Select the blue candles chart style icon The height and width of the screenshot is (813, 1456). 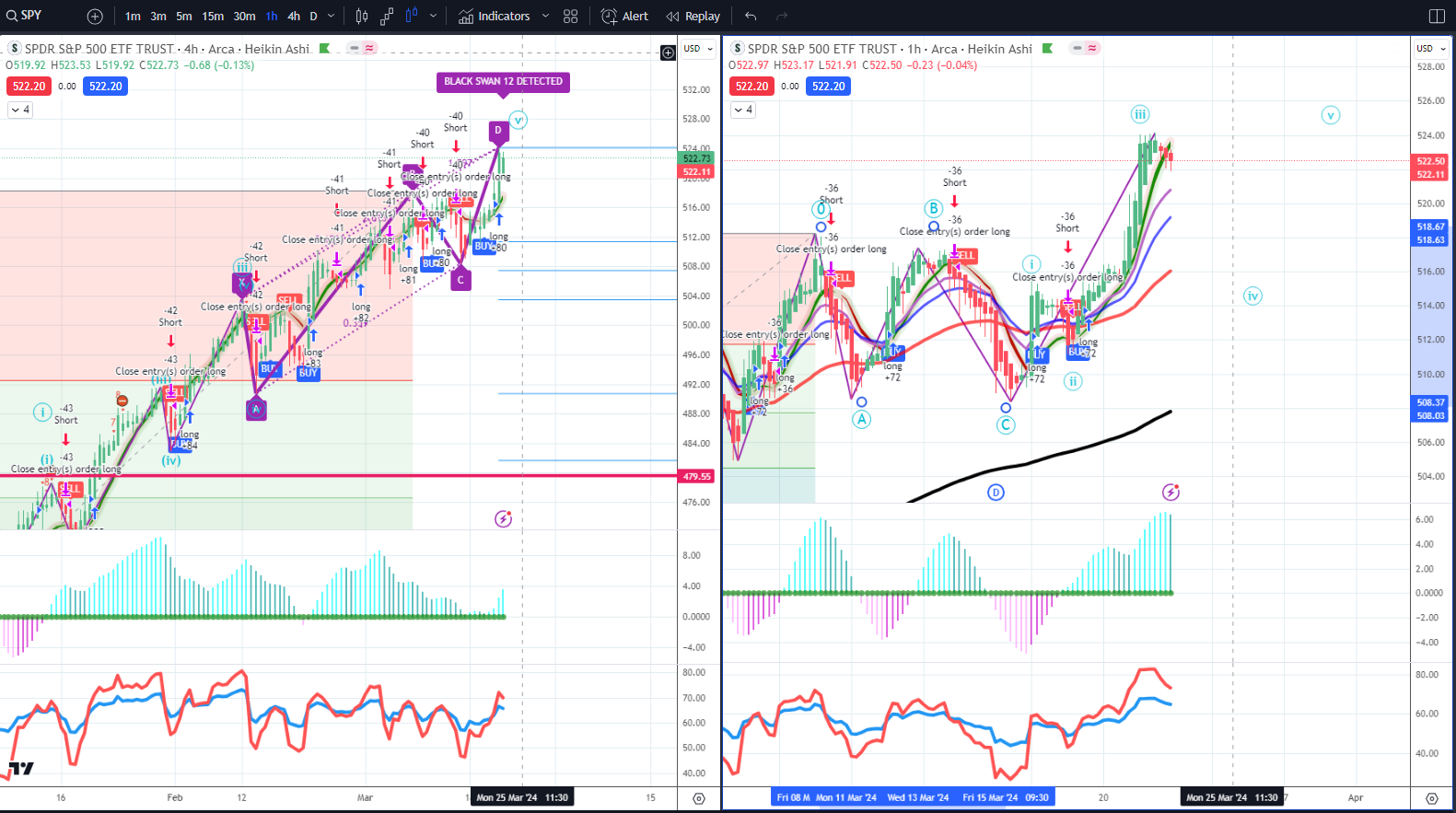point(412,17)
